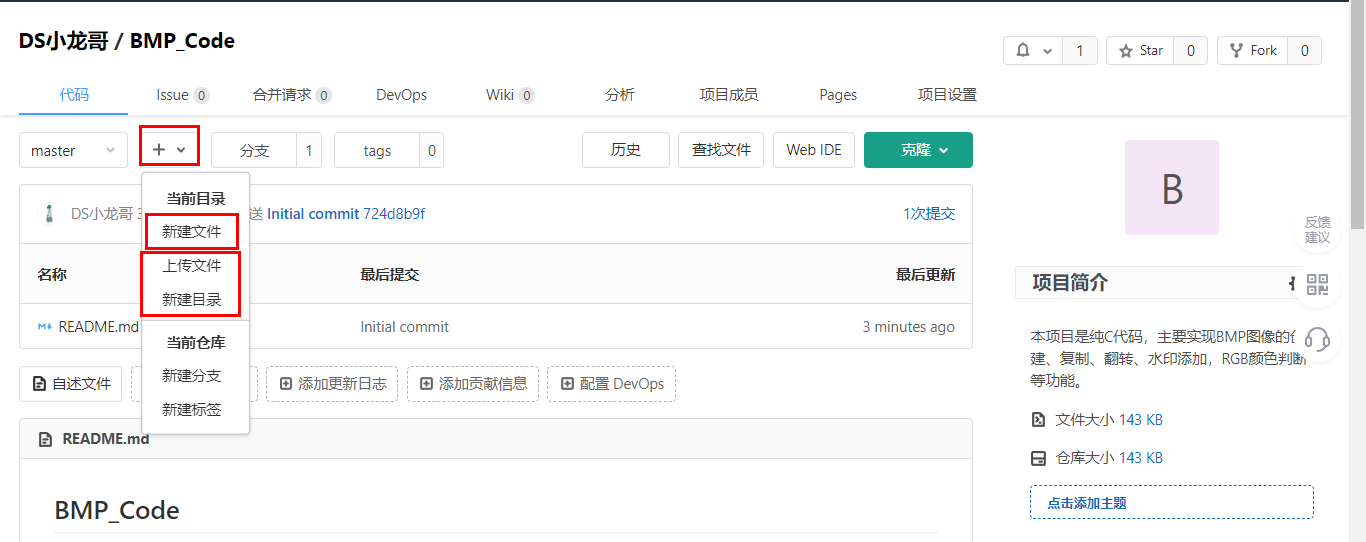
Task: Click the BMP_Code project name in title
Action: [182, 41]
